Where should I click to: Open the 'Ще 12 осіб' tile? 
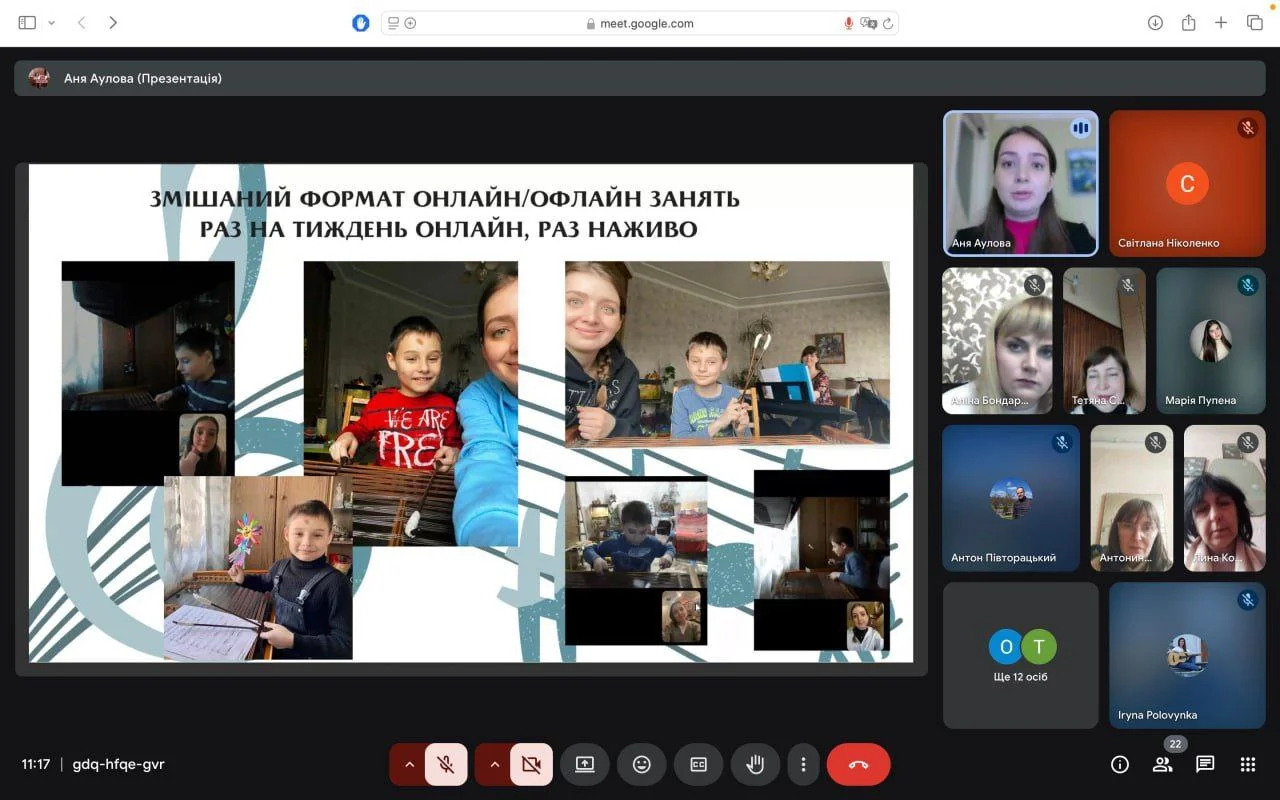tap(1020, 655)
